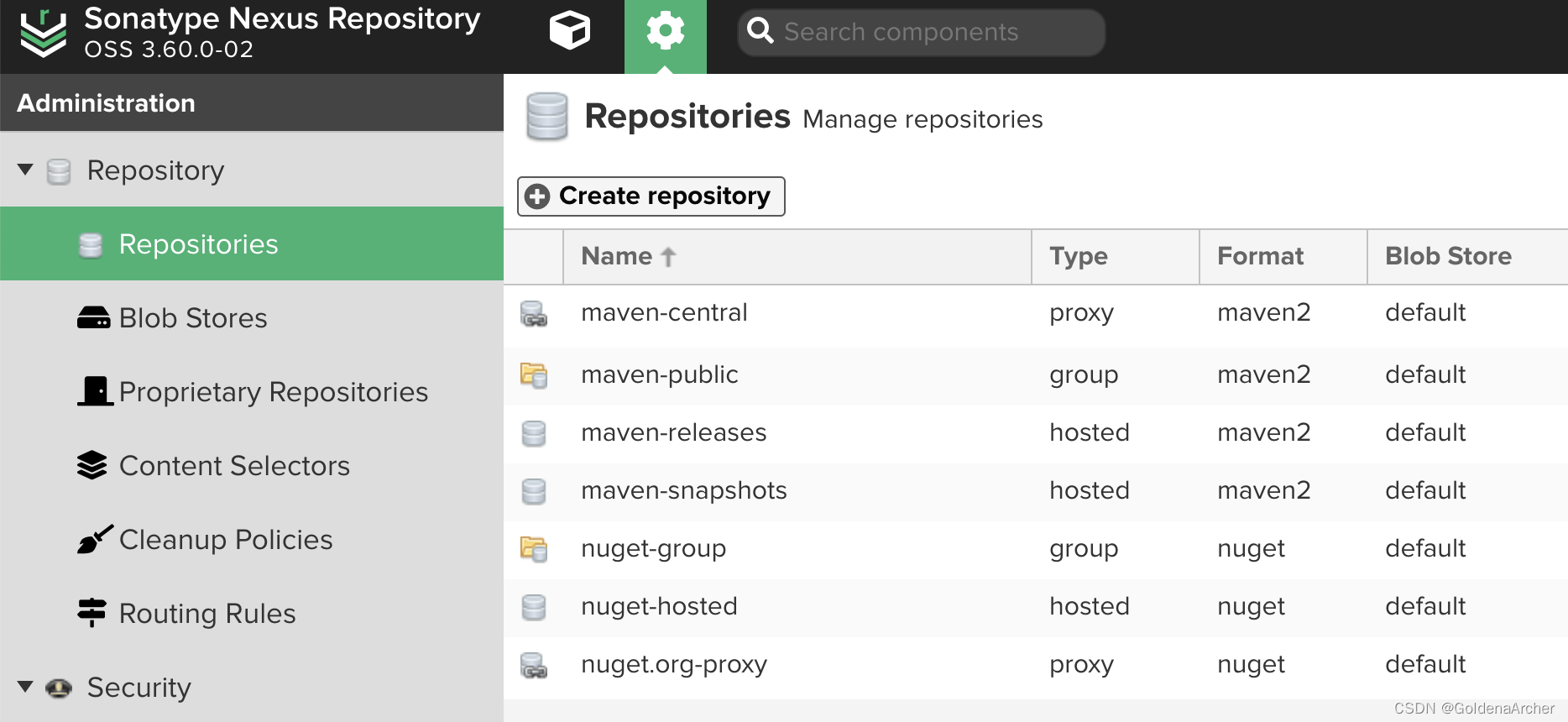Open the maven-releases repository row

click(1036, 433)
